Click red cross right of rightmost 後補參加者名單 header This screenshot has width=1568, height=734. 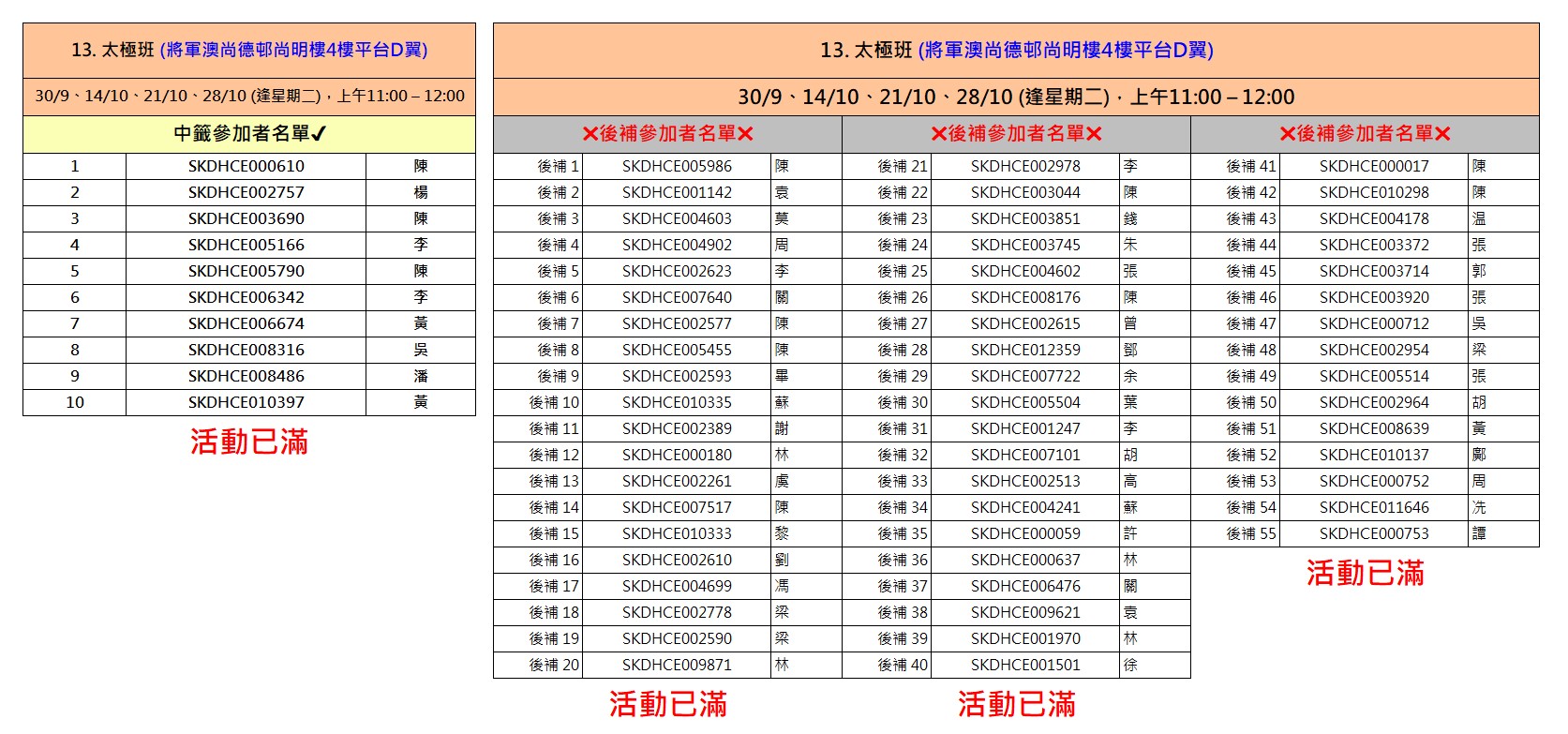tap(1442, 134)
